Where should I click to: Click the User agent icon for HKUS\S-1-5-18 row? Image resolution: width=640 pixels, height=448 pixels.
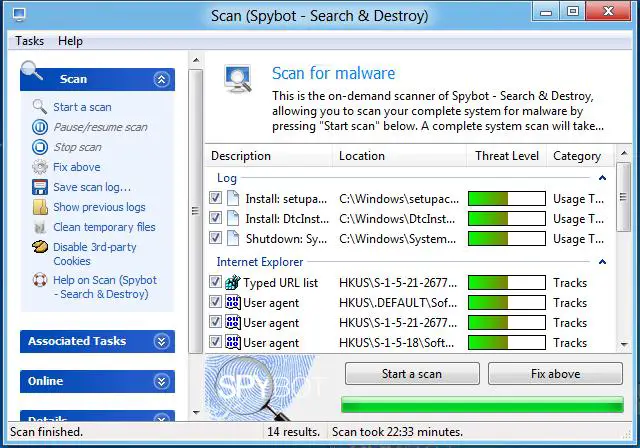click(x=233, y=342)
